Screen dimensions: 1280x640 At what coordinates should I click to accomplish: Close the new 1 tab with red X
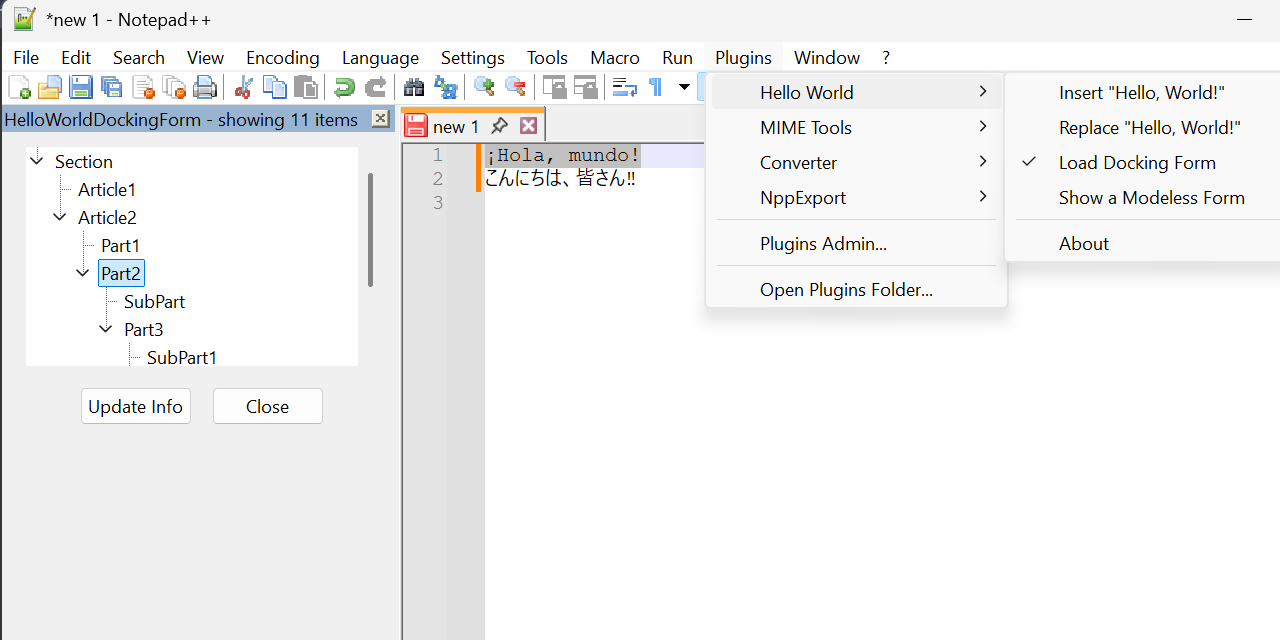click(529, 126)
